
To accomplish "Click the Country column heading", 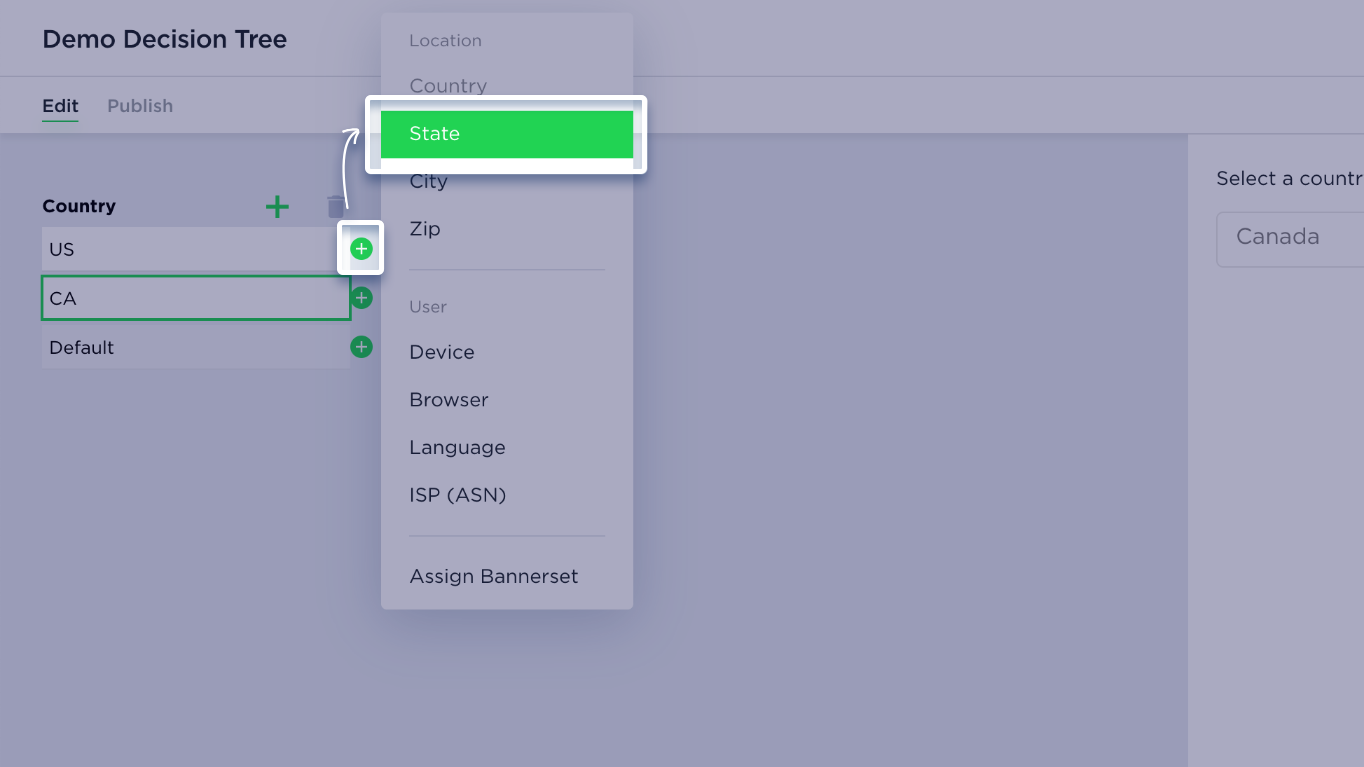I will point(79,206).
